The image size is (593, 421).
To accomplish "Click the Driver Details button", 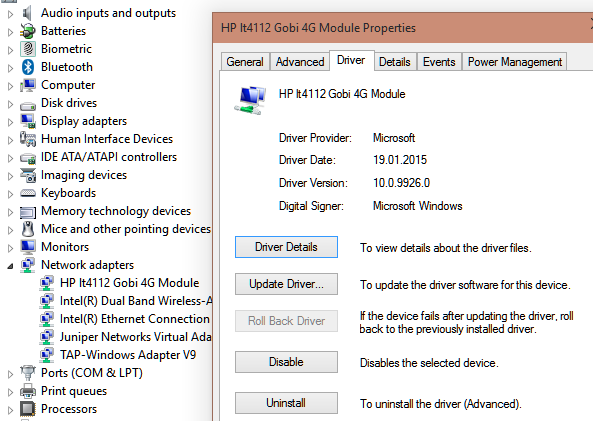I will pyautogui.click(x=286, y=247).
